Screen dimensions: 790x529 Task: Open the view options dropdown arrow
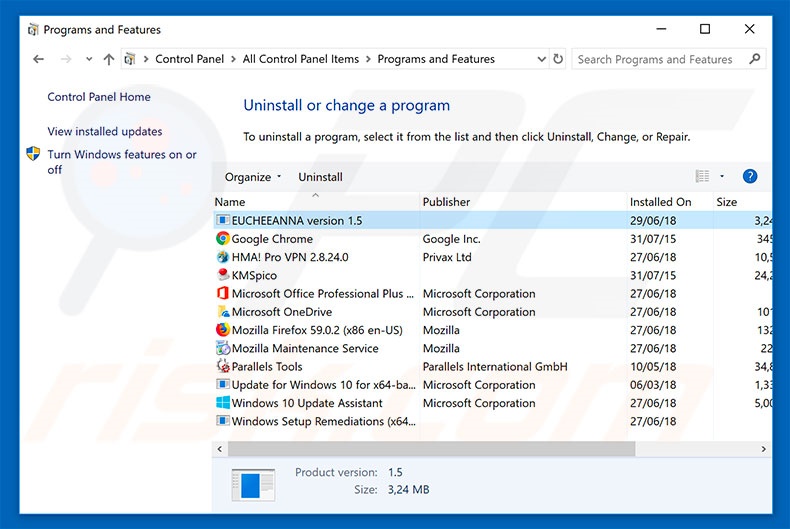pyautogui.click(x=722, y=176)
